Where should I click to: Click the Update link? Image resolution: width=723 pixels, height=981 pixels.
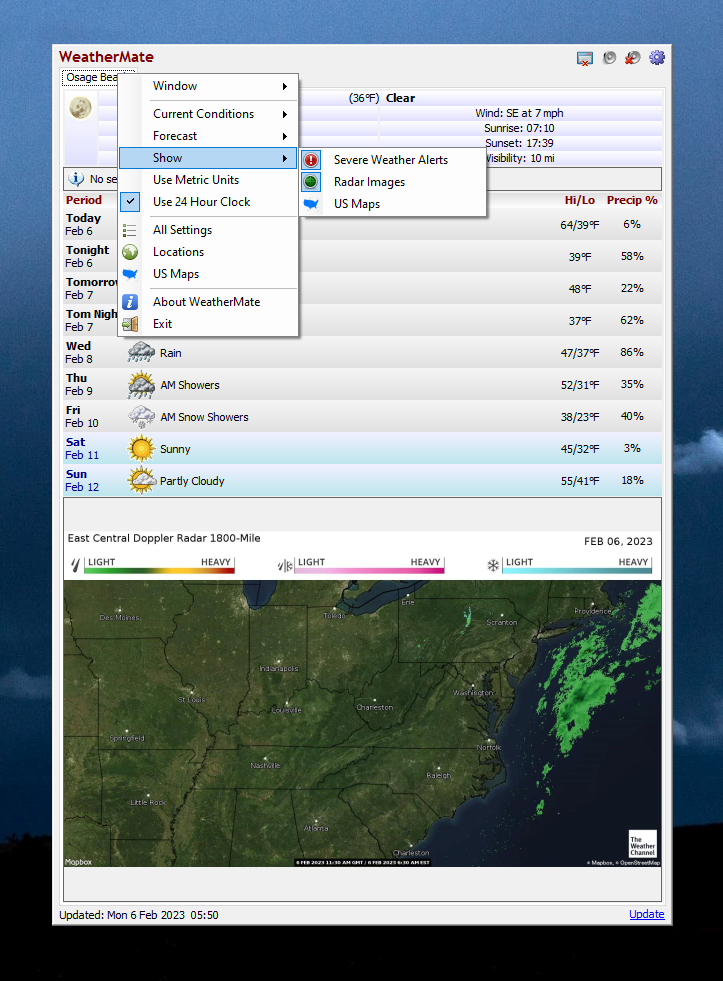[646, 914]
